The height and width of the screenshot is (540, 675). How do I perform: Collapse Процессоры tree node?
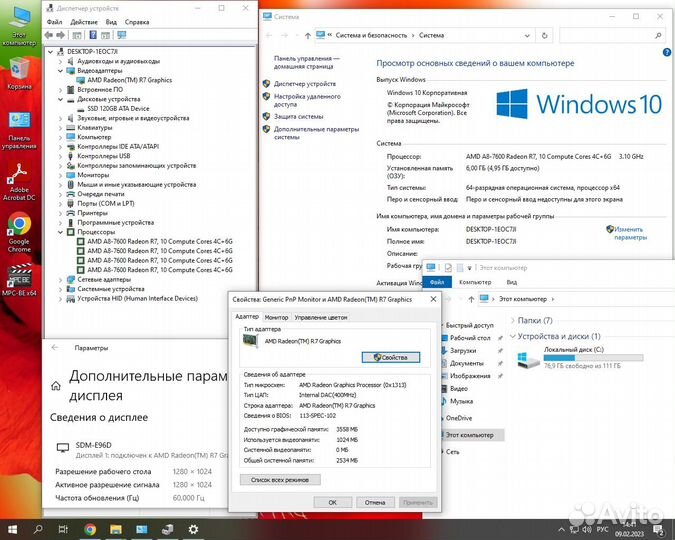click(61, 232)
